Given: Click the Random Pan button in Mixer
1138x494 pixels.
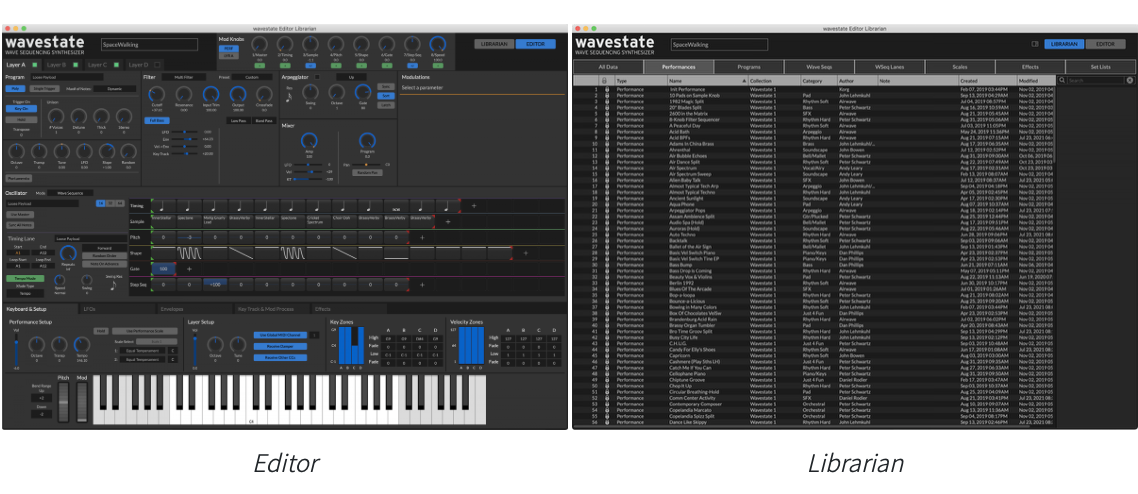Looking at the screenshot, I should click(x=367, y=173).
